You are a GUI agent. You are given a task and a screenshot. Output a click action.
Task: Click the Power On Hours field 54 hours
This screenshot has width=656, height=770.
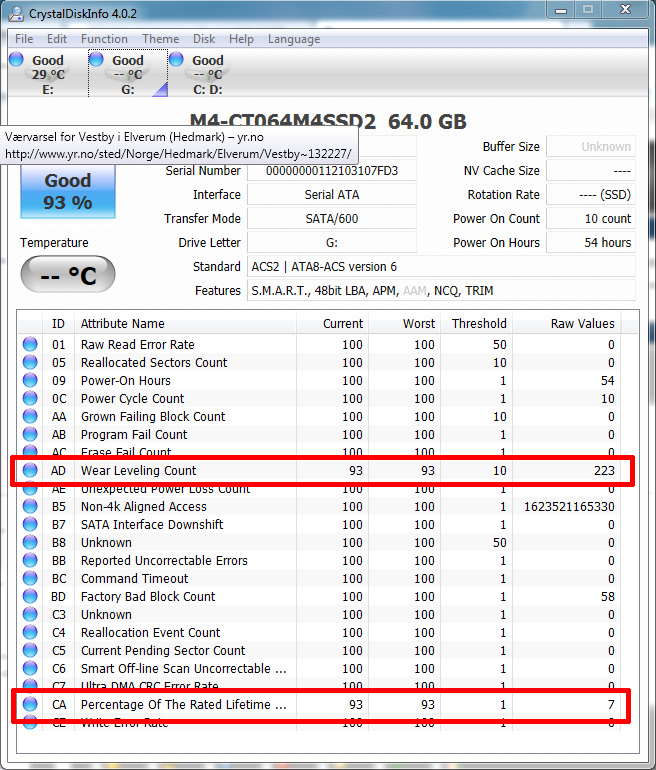(591, 243)
